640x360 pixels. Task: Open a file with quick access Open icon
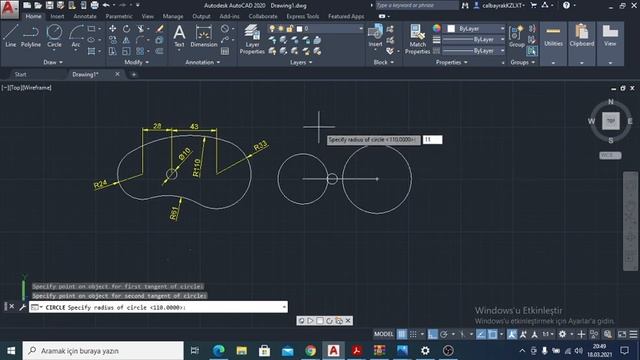(x=38, y=5)
